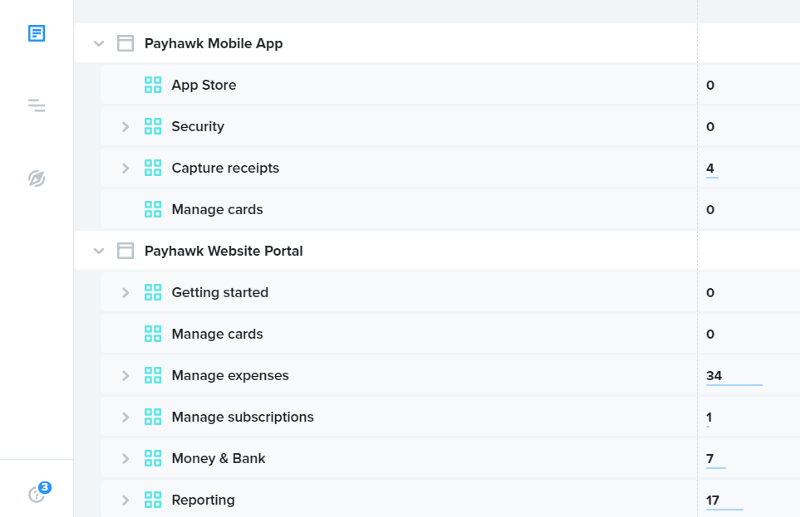Open the Reporting row label
Viewport: 800px width, 517px height.
tap(203, 500)
